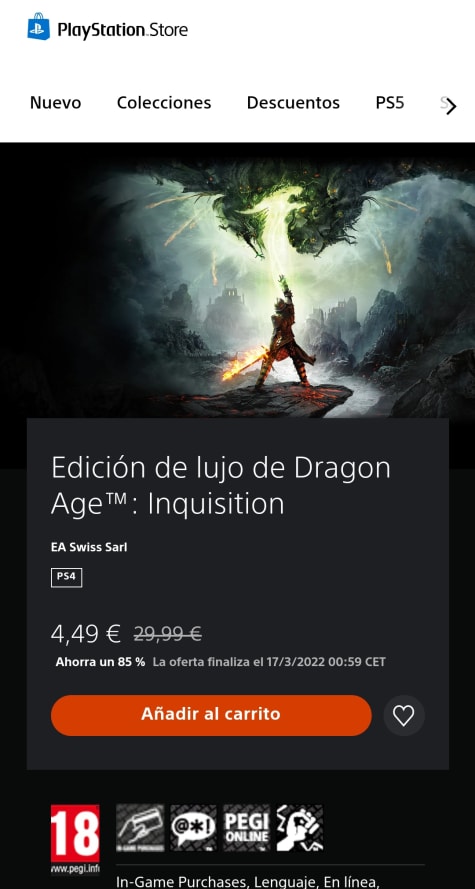Click the in-game purchases PEGI icon
475x889 pixels.
pyautogui.click(x=140, y=828)
